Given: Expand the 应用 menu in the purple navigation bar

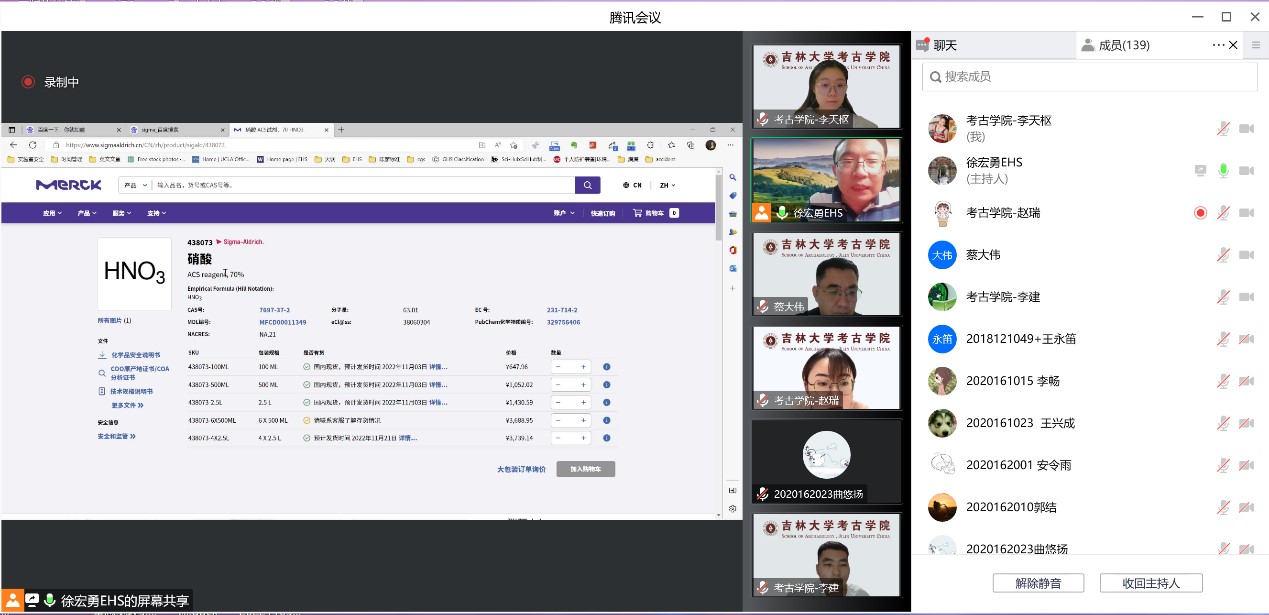Looking at the screenshot, I should click(52, 213).
